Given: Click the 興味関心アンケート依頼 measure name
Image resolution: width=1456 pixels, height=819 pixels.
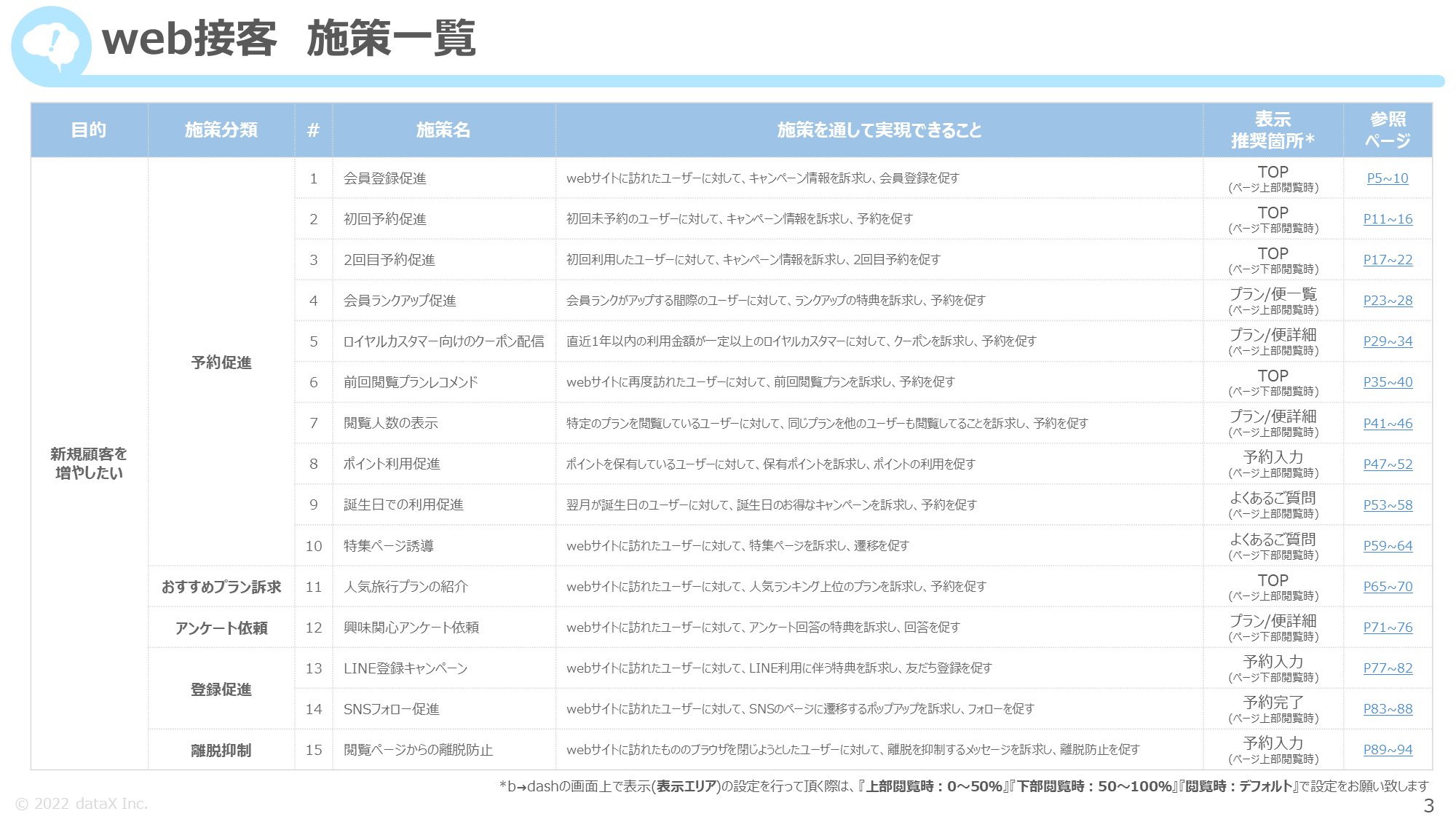Looking at the screenshot, I should [x=411, y=628].
